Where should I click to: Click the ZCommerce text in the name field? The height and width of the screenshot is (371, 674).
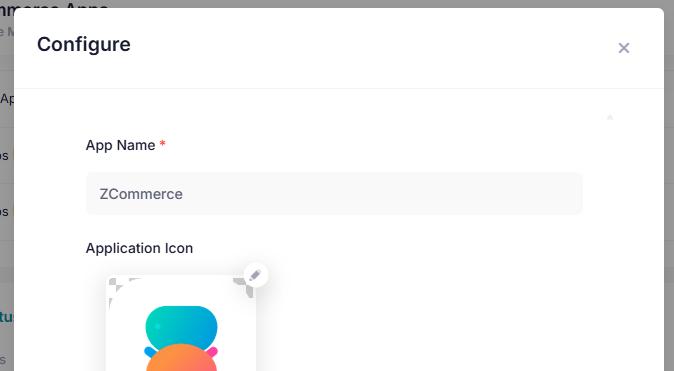(x=141, y=194)
